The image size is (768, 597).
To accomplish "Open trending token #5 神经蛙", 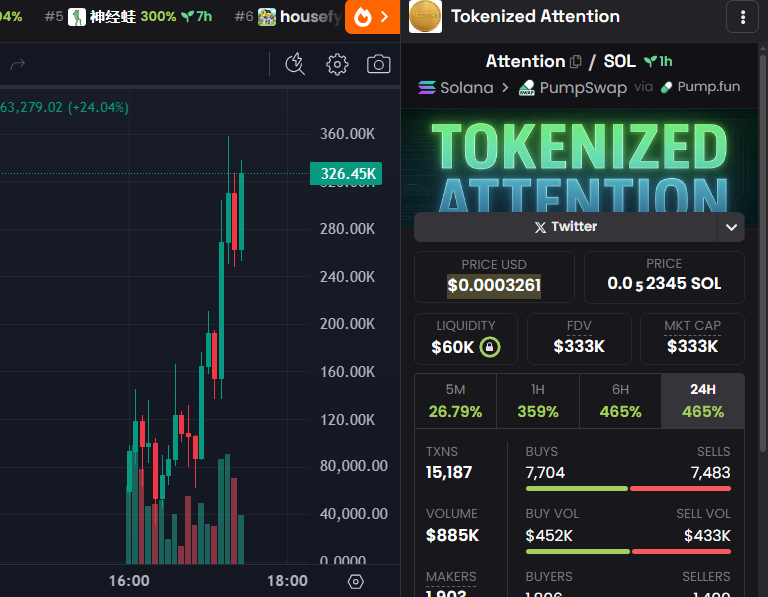I will 128,17.
